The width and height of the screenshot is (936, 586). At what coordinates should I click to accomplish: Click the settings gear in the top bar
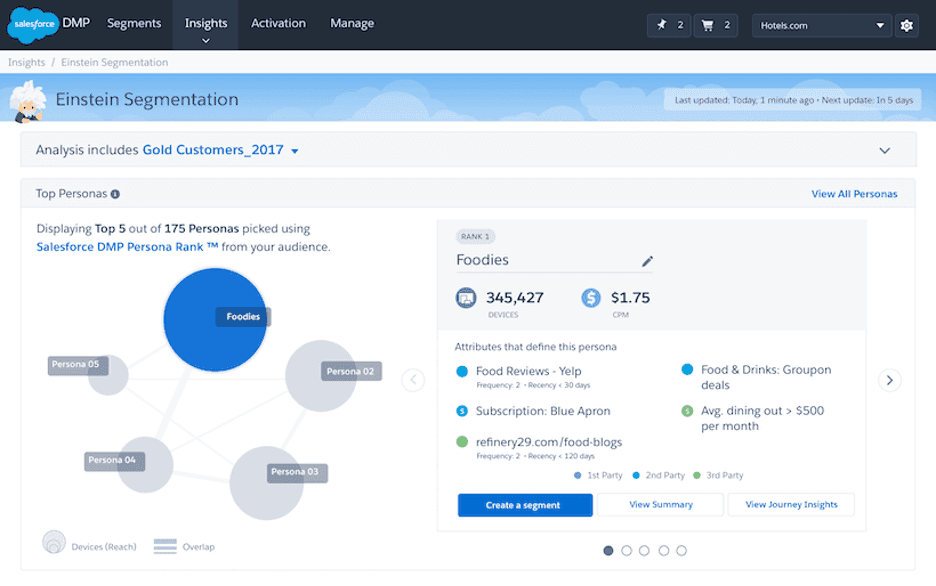tap(906, 25)
